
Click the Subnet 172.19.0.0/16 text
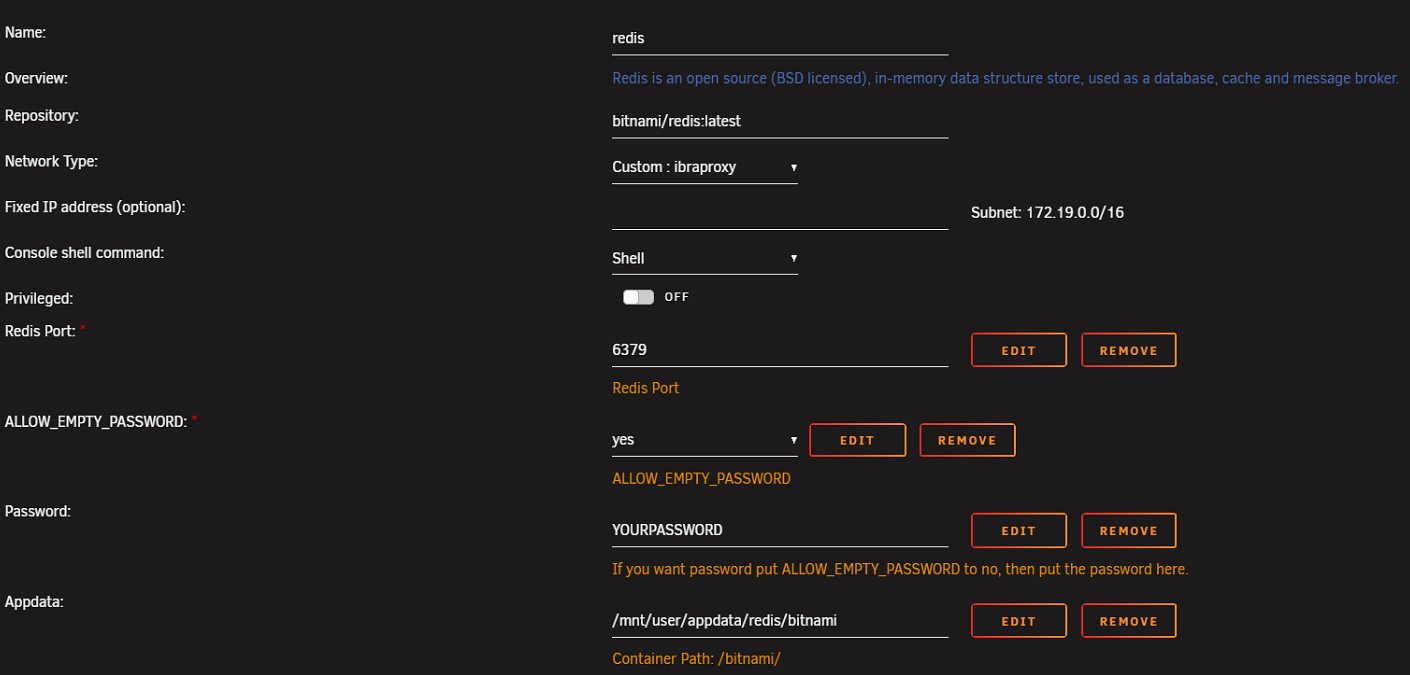(x=1047, y=213)
